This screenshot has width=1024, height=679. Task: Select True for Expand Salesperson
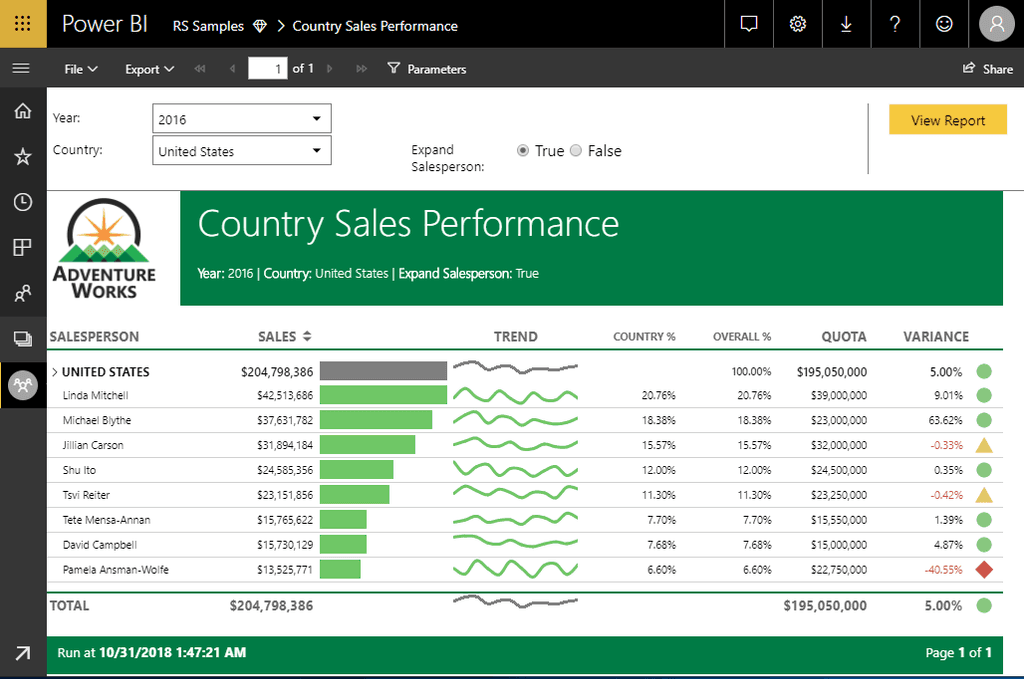tap(523, 150)
